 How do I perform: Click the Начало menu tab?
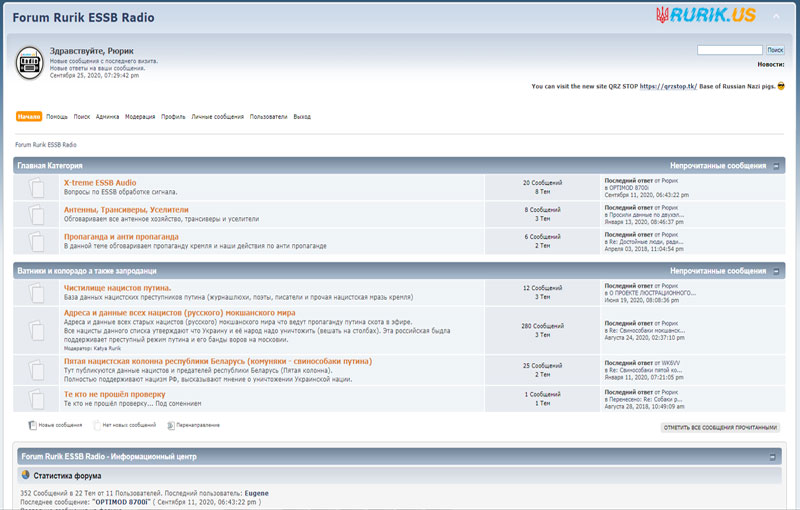[x=29, y=117]
